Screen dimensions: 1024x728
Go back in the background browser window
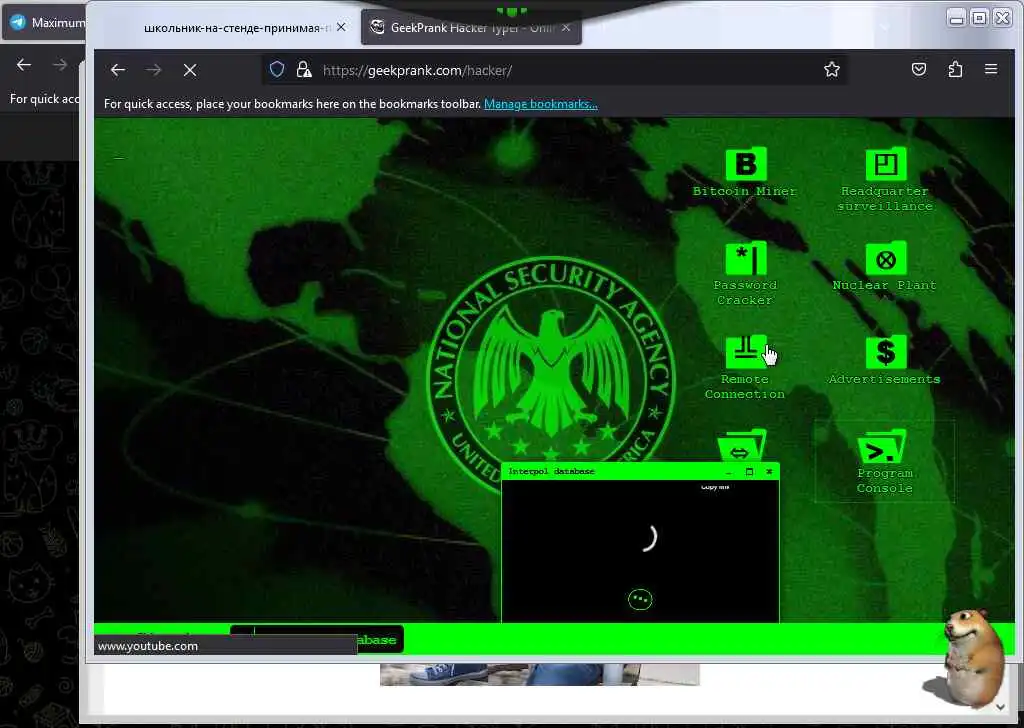point(24,65)
